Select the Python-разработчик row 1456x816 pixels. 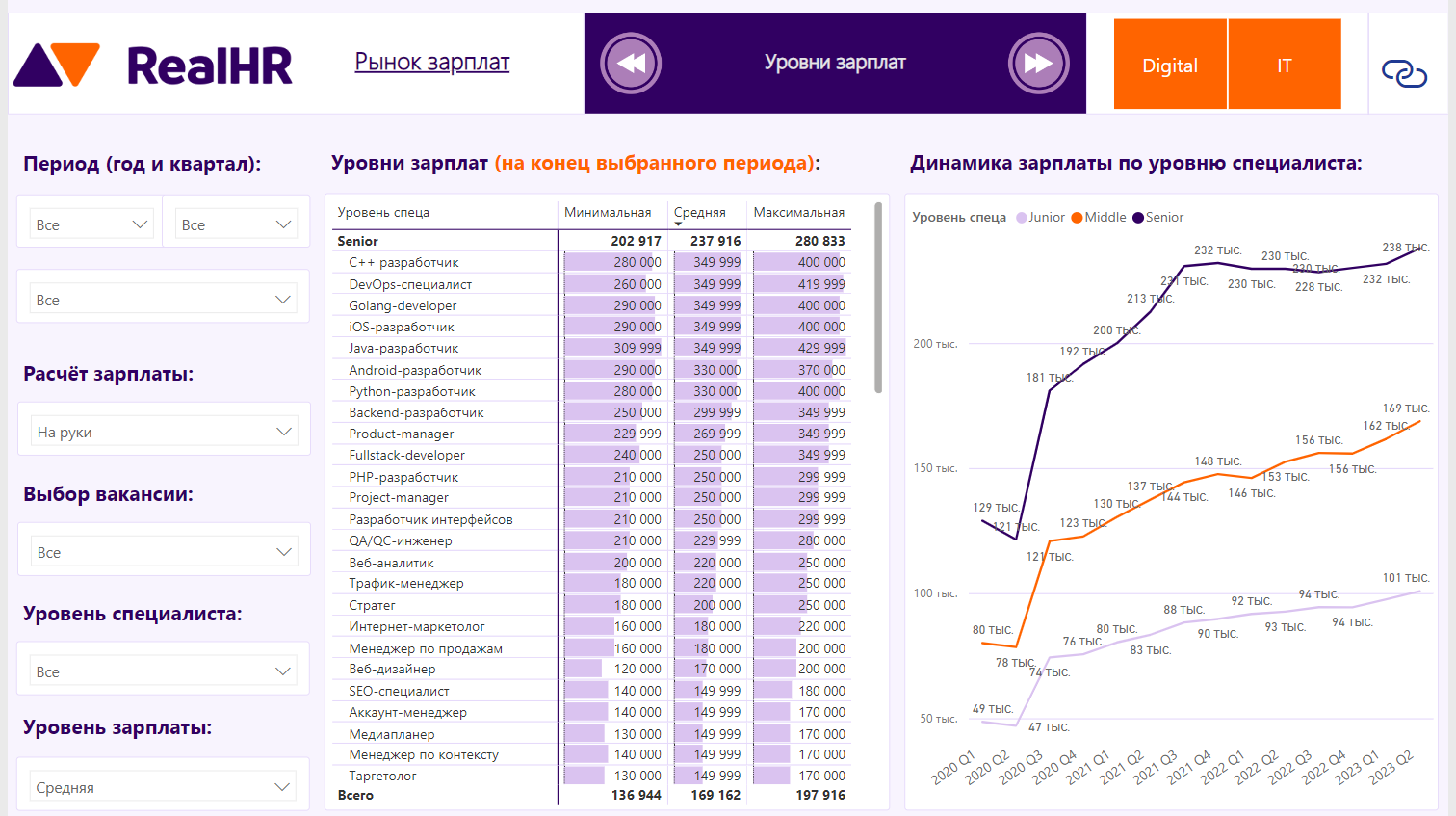pyautogui.click(x=591, y=391)
